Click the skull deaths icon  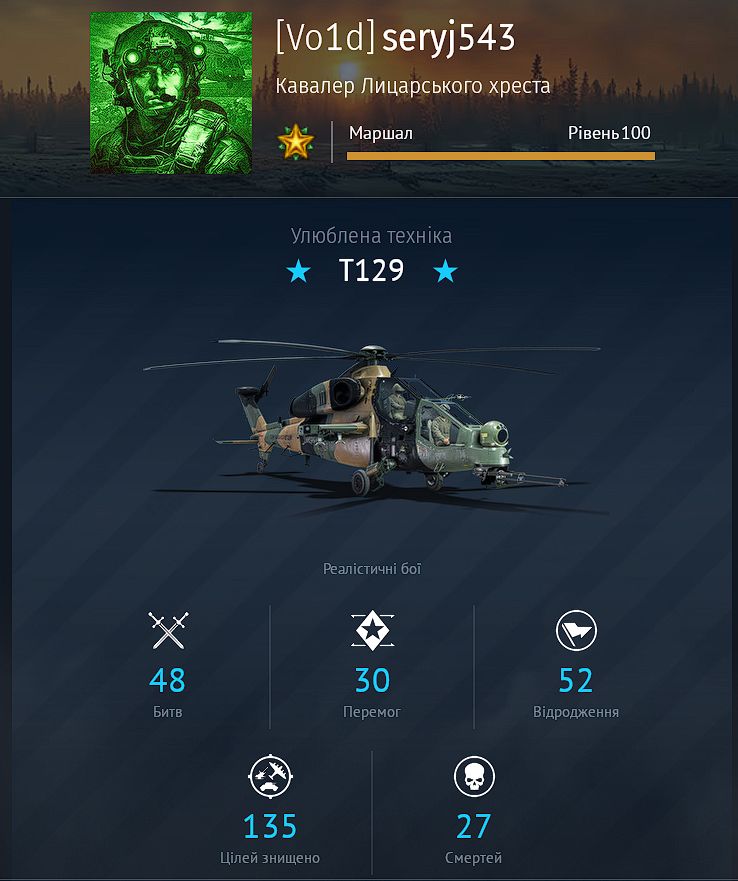(x=474, y=776)
